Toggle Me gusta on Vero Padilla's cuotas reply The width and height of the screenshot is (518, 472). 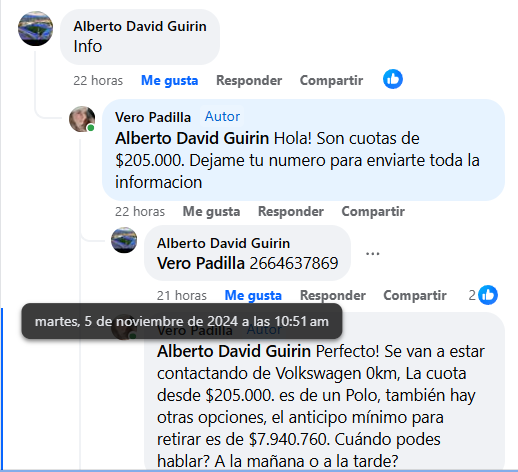pos(211,212)
